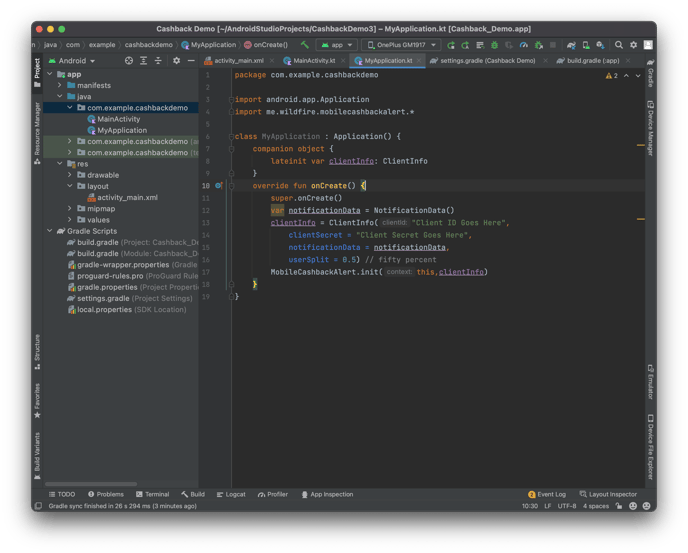Click the search magnifier icon in toolbar
Image resolution: width=688 pixels, height=553 pixels.
point(619,45)
